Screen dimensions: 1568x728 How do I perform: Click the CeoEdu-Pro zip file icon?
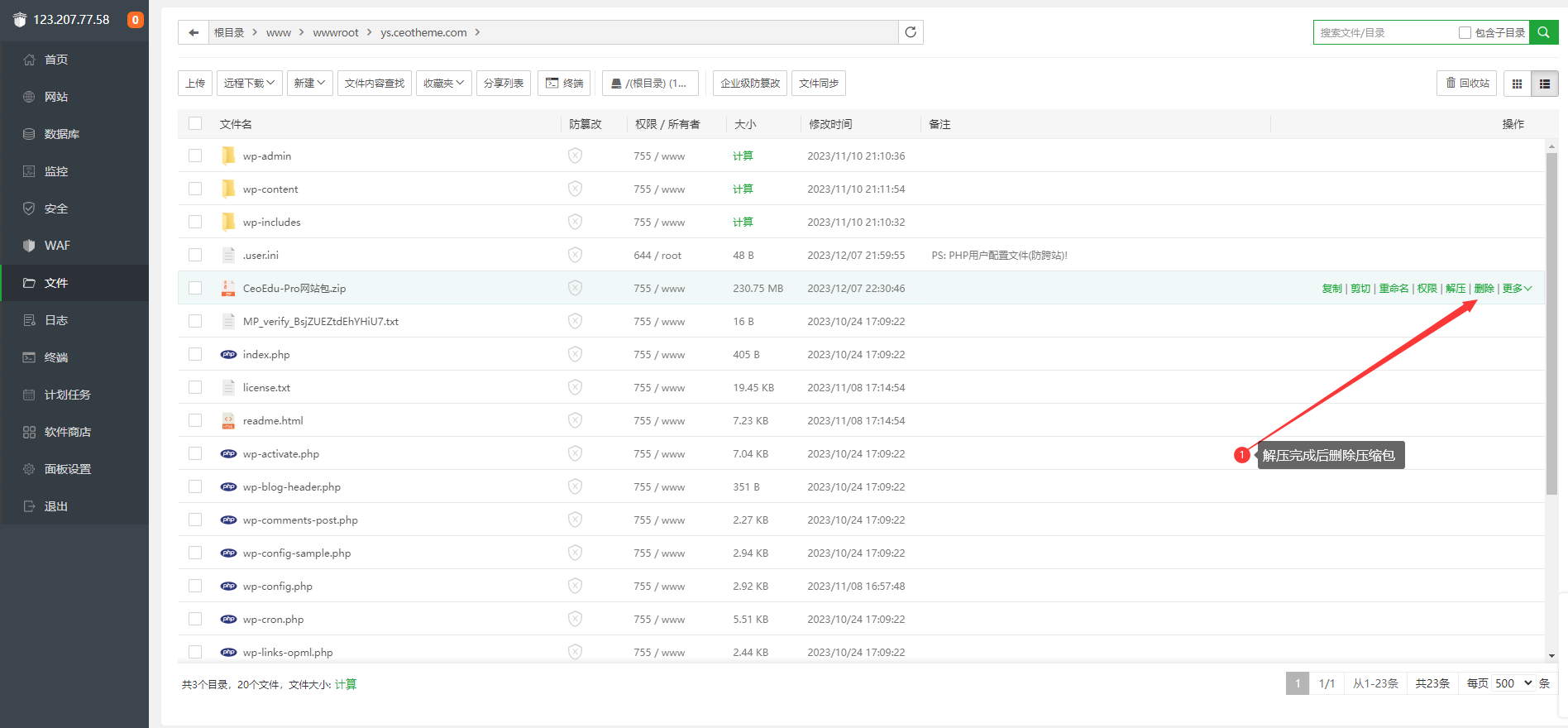pyautogui.click(x=228, y=288)
